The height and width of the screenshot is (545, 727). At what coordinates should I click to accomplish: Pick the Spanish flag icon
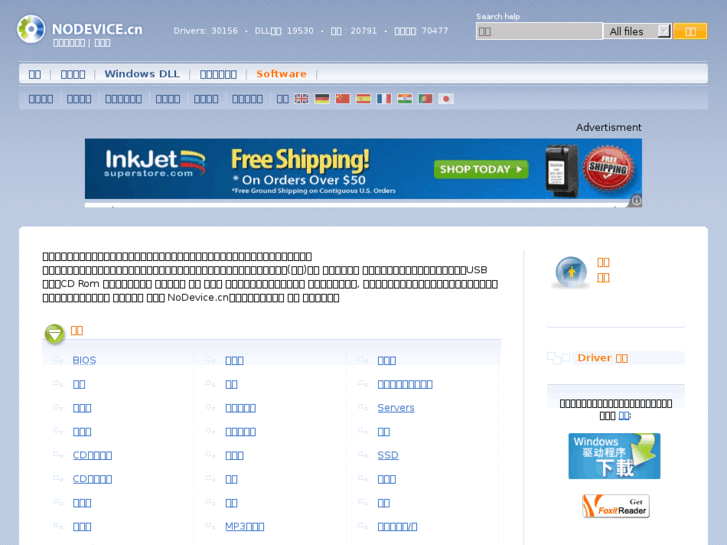tap(363, 99)
